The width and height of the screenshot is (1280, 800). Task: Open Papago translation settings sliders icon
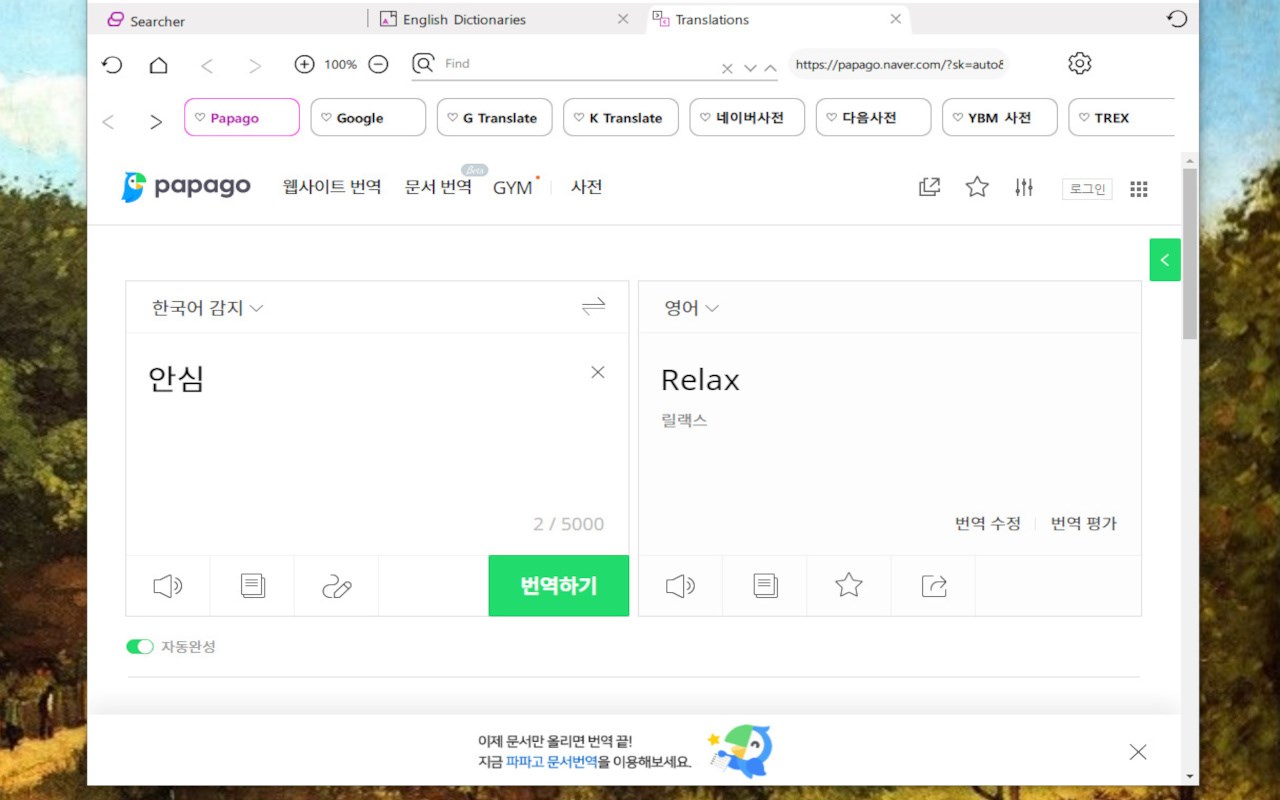(x=1023, y=187)
